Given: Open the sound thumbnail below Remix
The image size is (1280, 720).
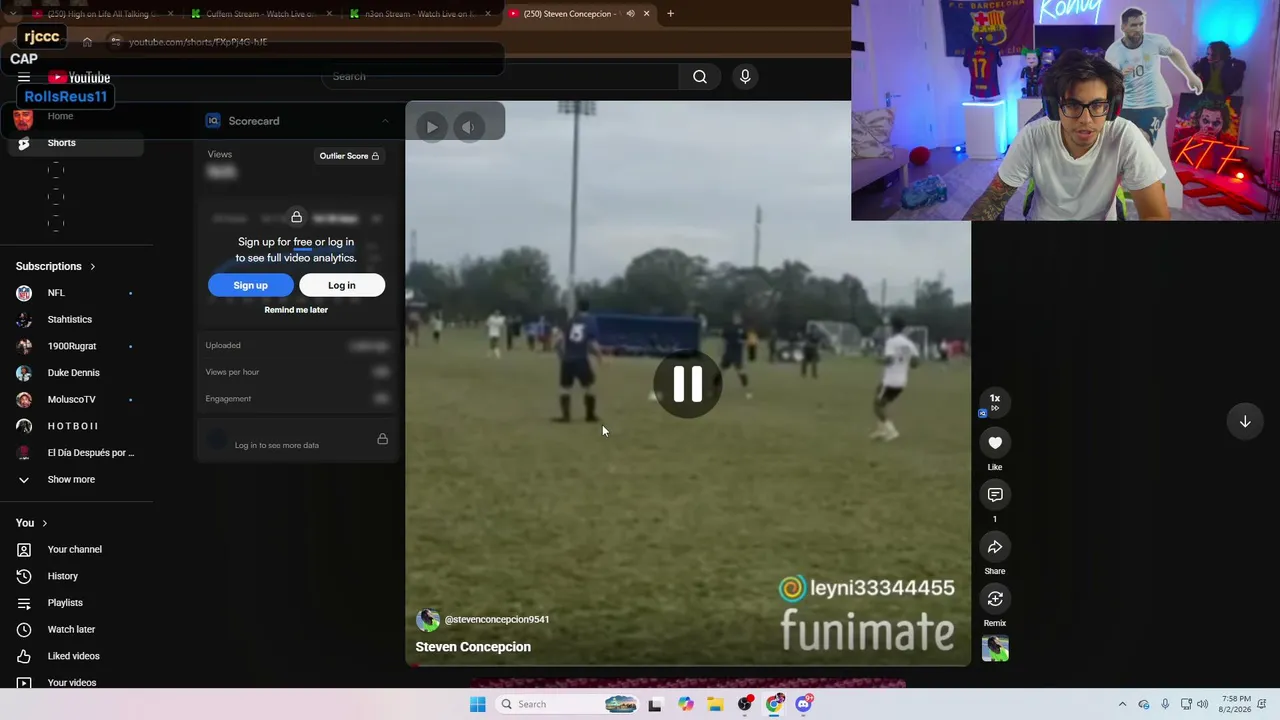Looking at the screenshot, I should [x=995, y=649].
